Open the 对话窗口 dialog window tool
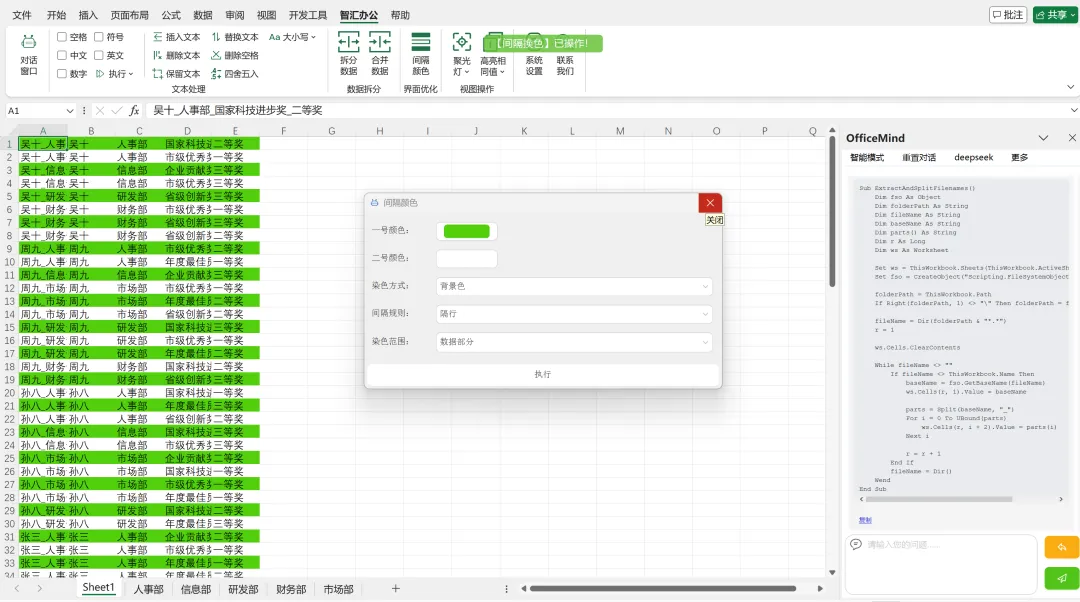Screen dimensions: 1080x602 click(29, 54)
